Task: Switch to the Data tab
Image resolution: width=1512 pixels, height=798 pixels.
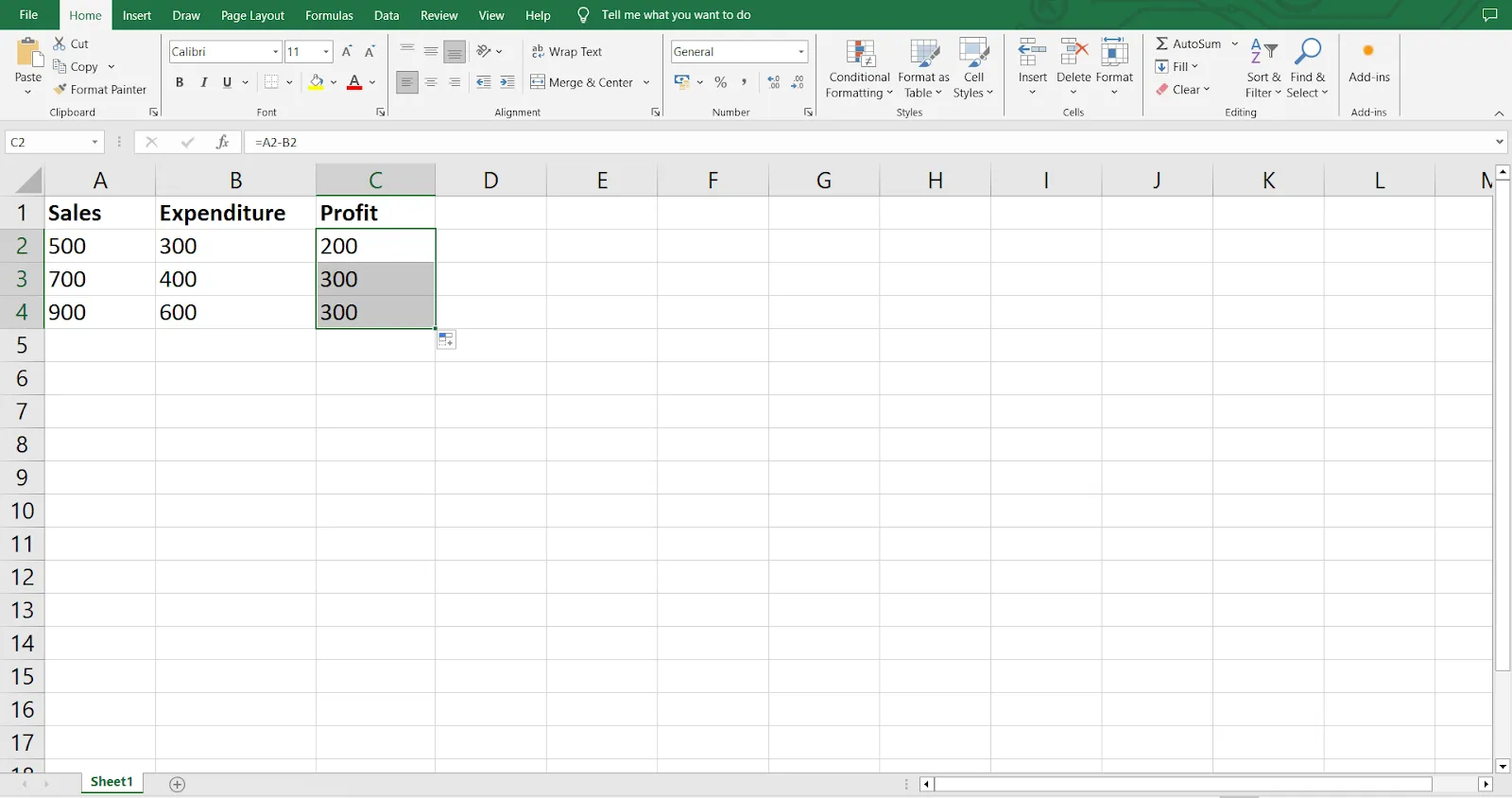Action: (387, 15)
